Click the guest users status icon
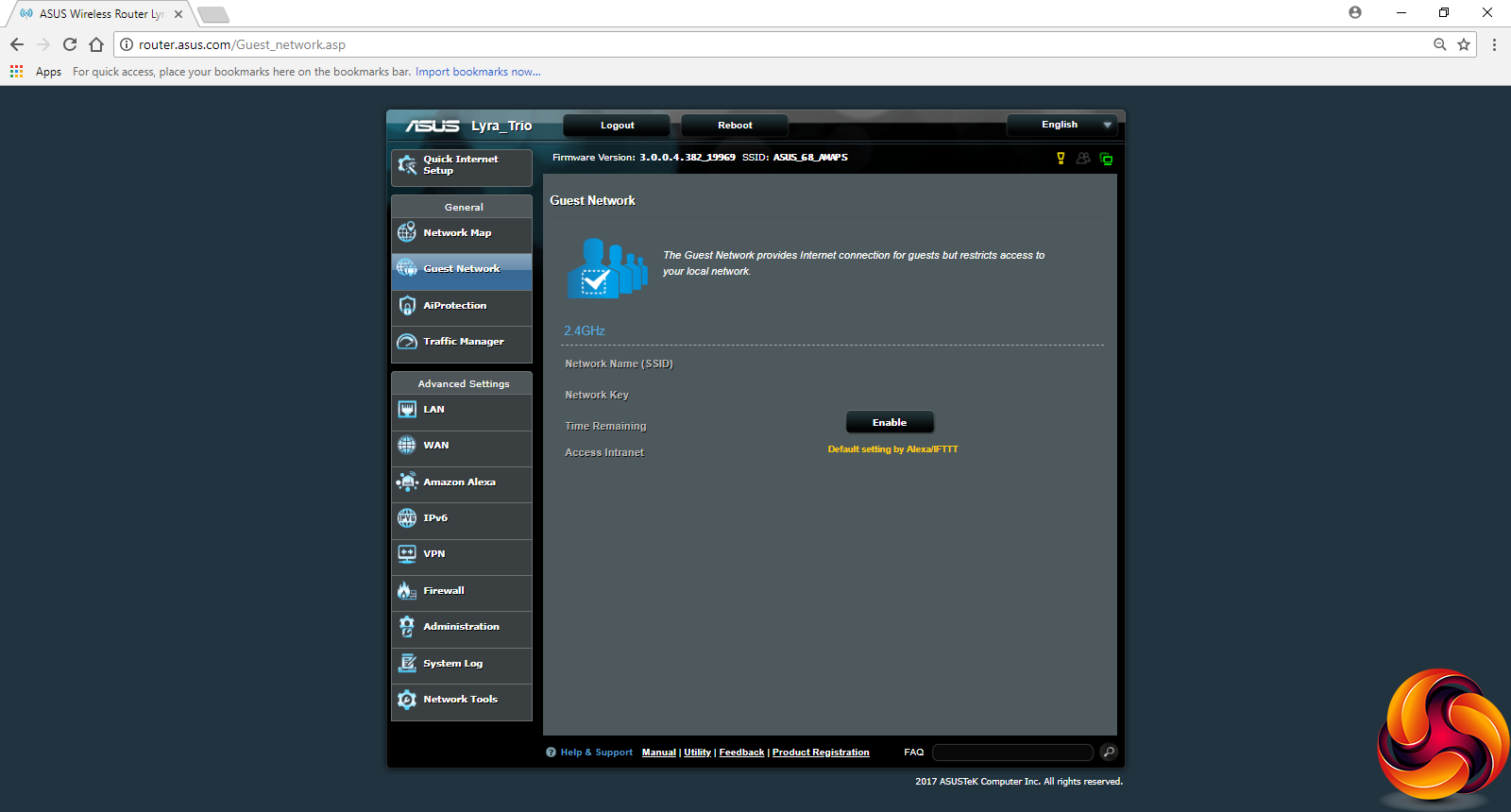1511x812 pixels. pos(1083,159)
